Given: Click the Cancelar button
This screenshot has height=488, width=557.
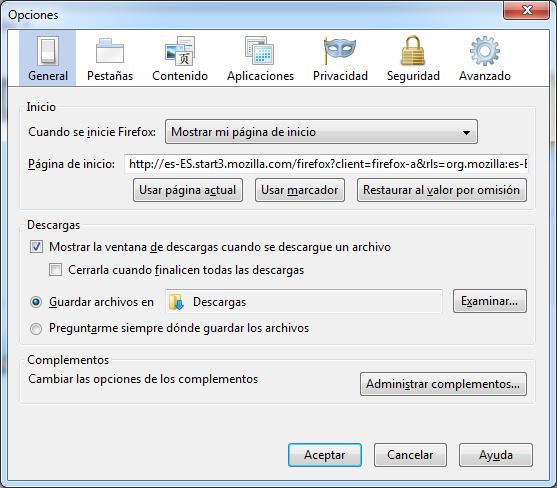Looking at the screenshot, I should point(410,455).
